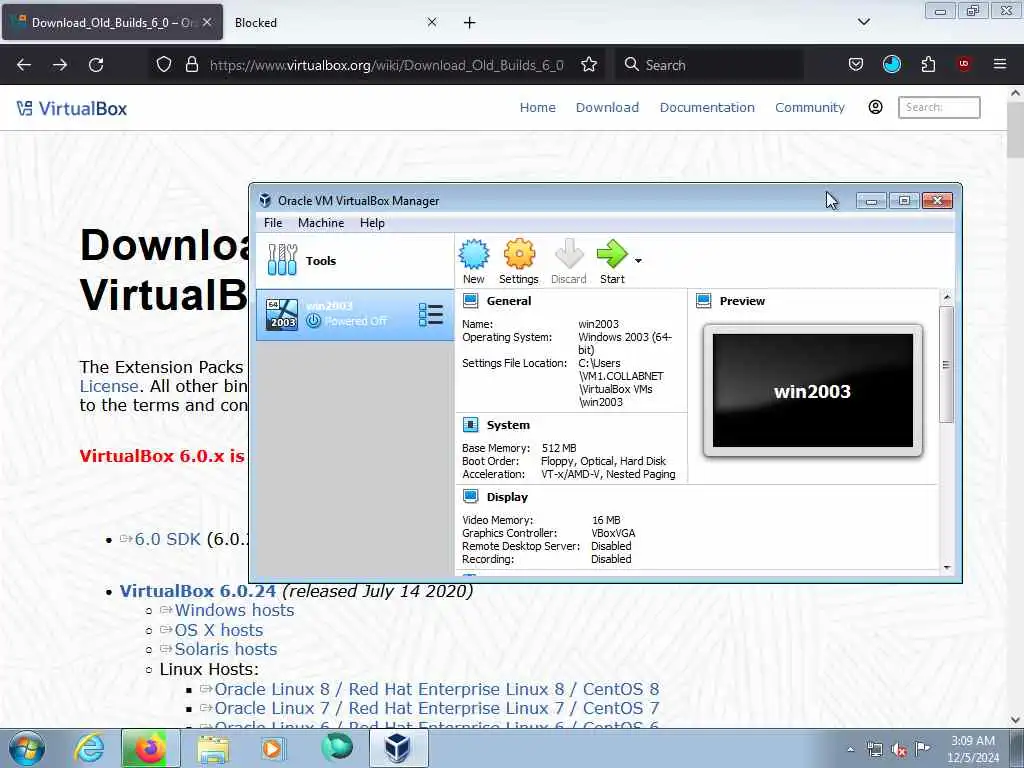This screenshot has height=768, width=1024.
Task: Click the Firefox account avatar icon
Action: tap(891, 64)
